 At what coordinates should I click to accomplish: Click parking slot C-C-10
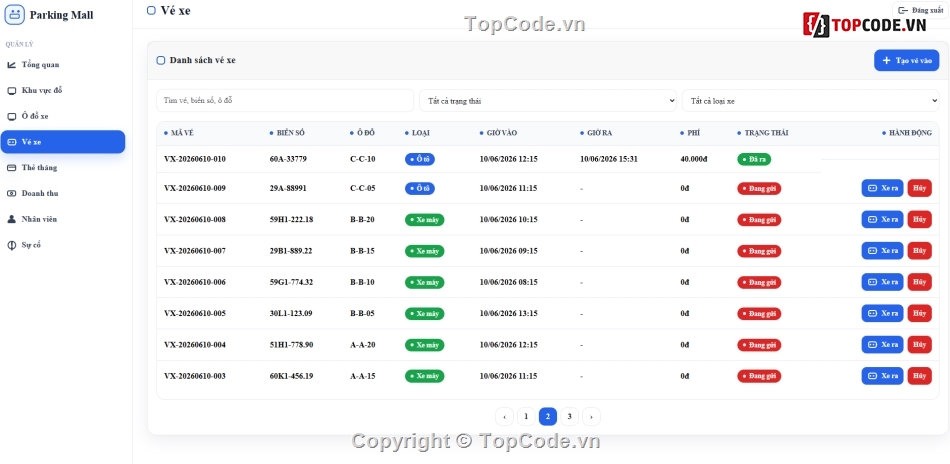[362, 159]
